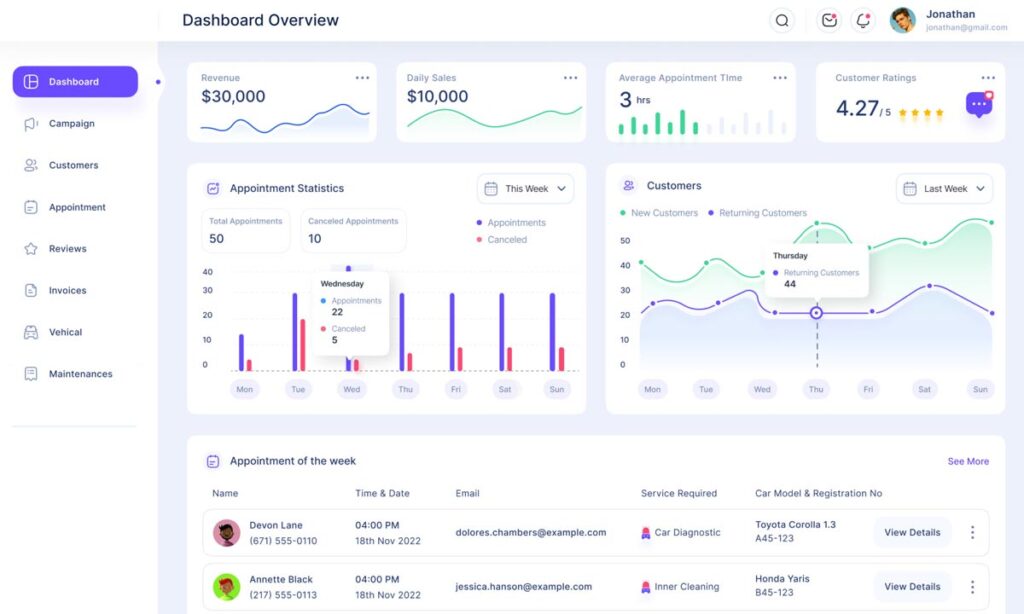Select the Thursday data point on Returning Customers line
Screen dimensions: 1024x614
(x=816, y=313)
